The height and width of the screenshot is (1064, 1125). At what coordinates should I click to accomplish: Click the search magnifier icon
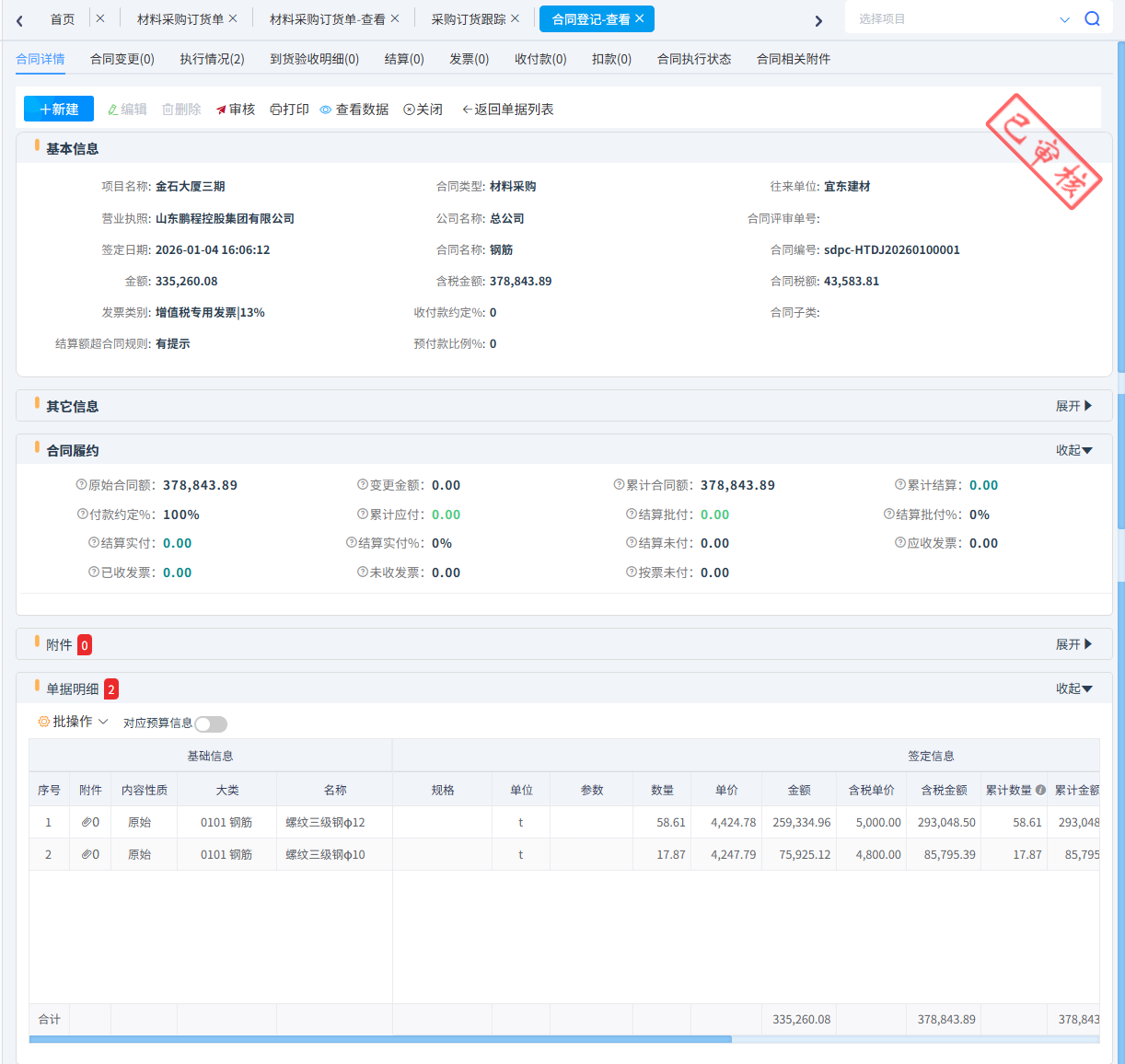pyautogui.click(x=1092, y=18)
